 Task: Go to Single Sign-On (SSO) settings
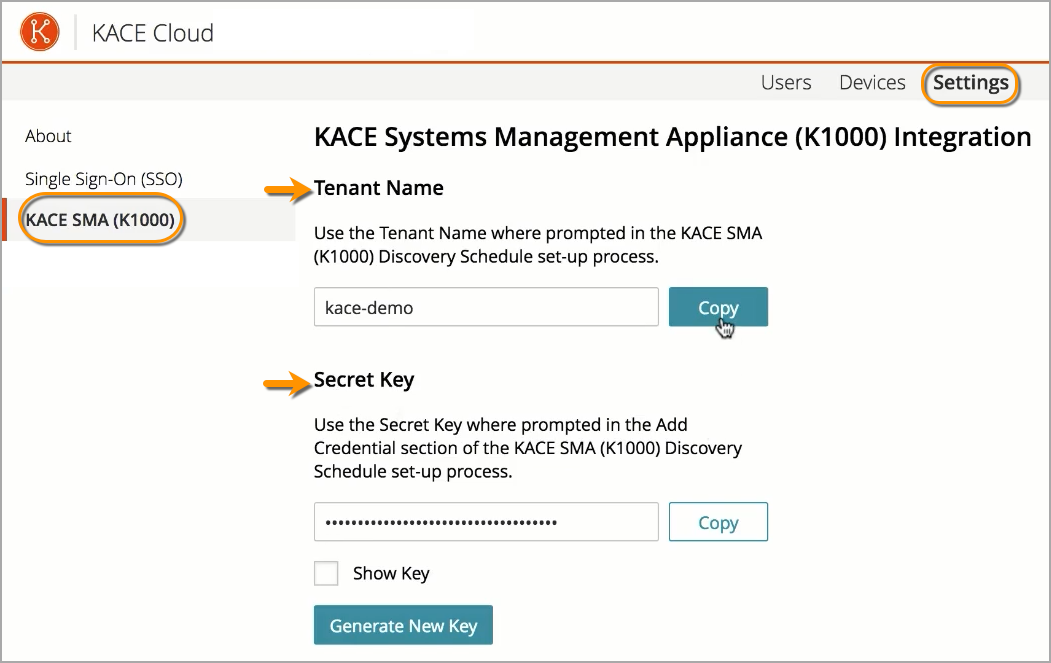click(x=103, y=179)
